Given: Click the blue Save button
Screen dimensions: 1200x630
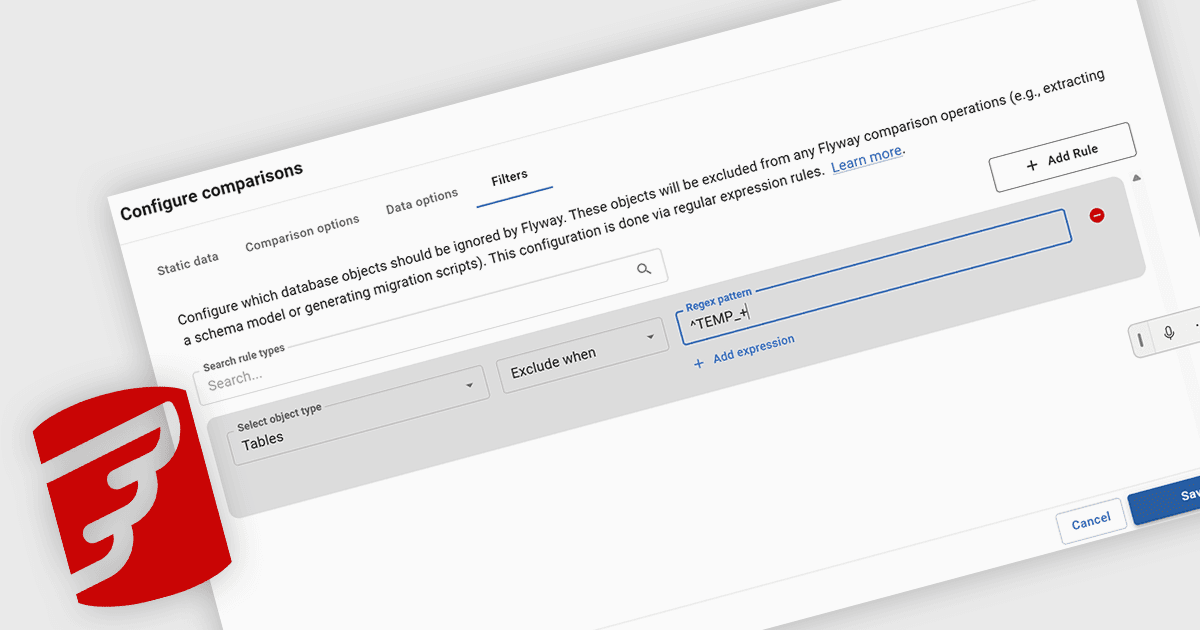Looking at the screenshot, I should pos(1164,499).
